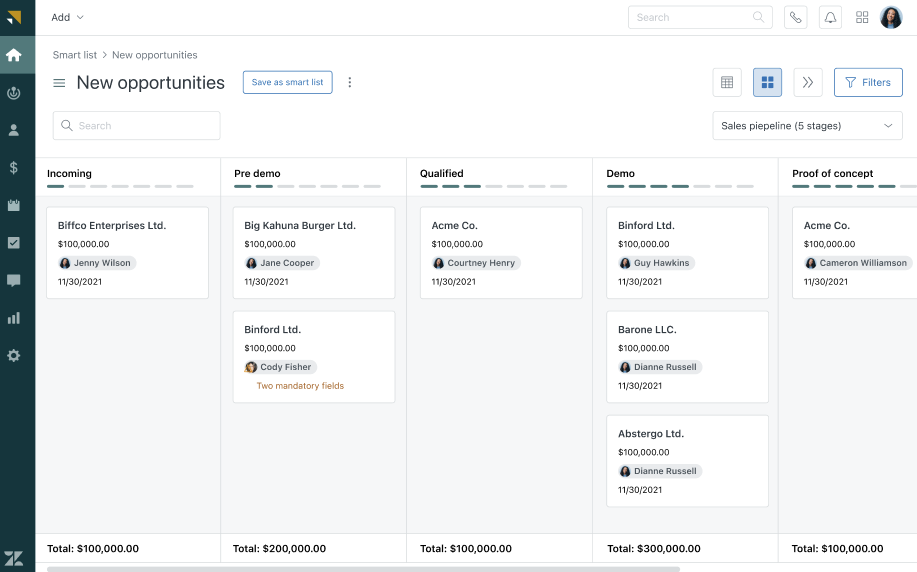Expand the Sales pipeline dropdown
Screen dimensions: 917x572
(807, 126)
